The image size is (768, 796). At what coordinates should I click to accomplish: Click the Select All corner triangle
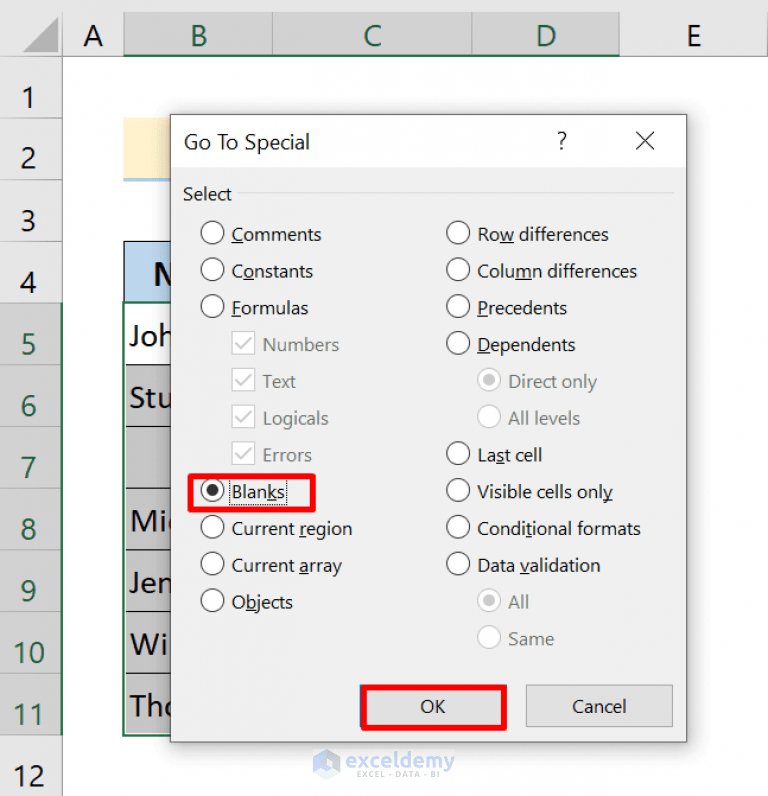41,35
